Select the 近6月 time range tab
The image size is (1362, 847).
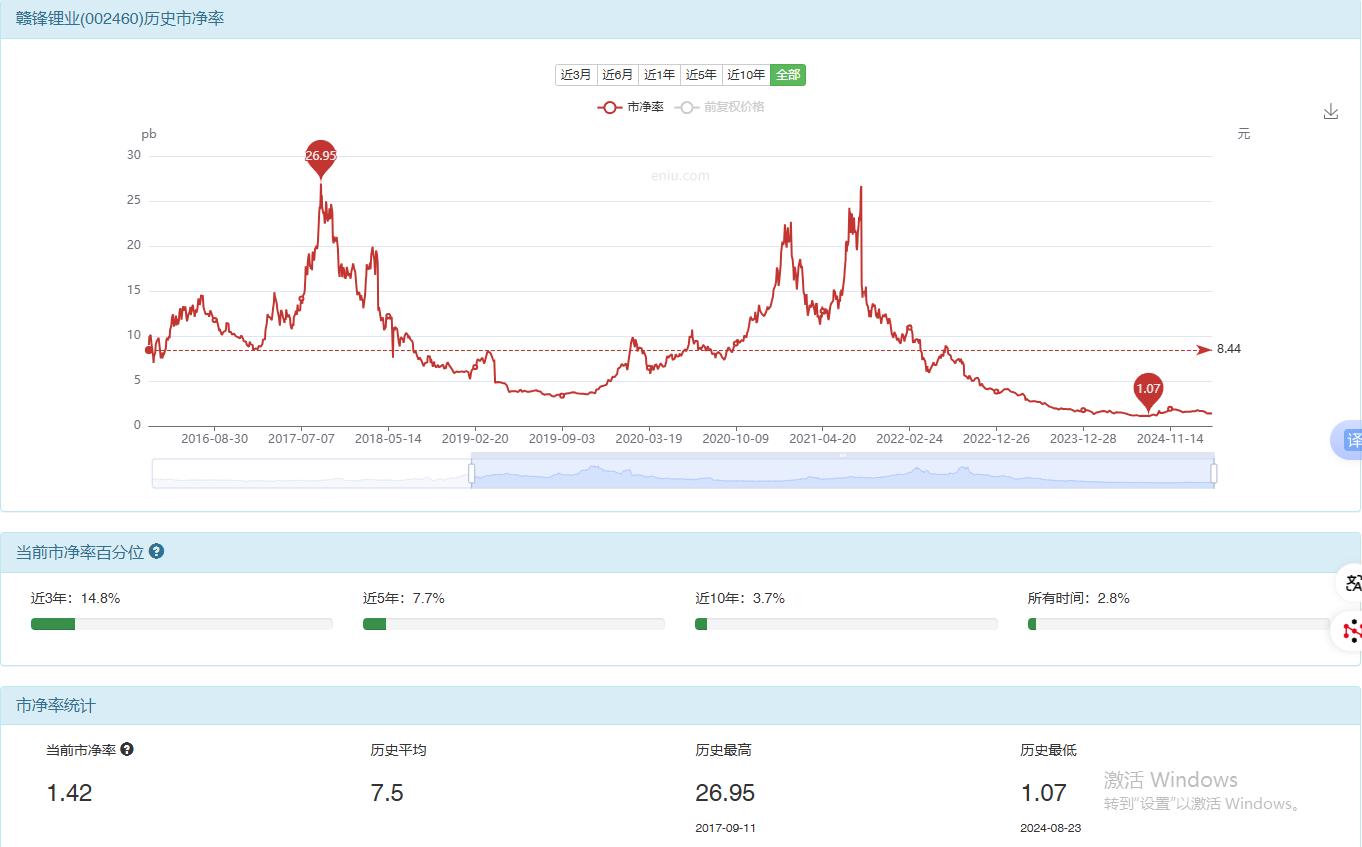[x=618, y=75]
